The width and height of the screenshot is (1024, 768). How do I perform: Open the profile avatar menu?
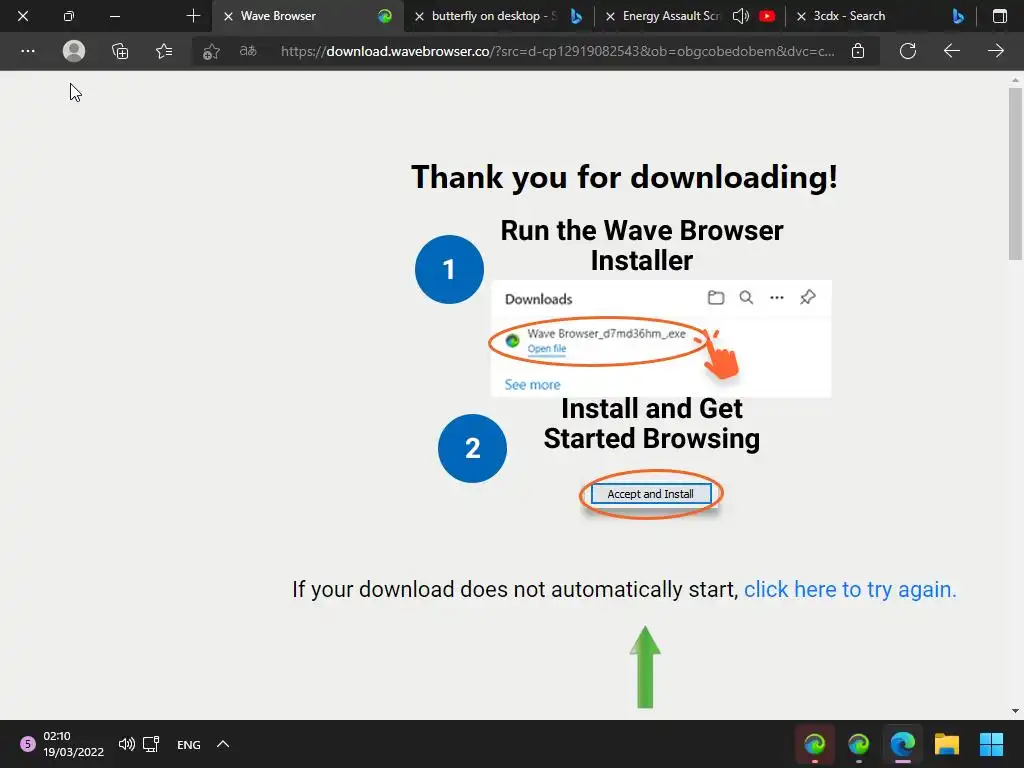[x=74, y=51]
